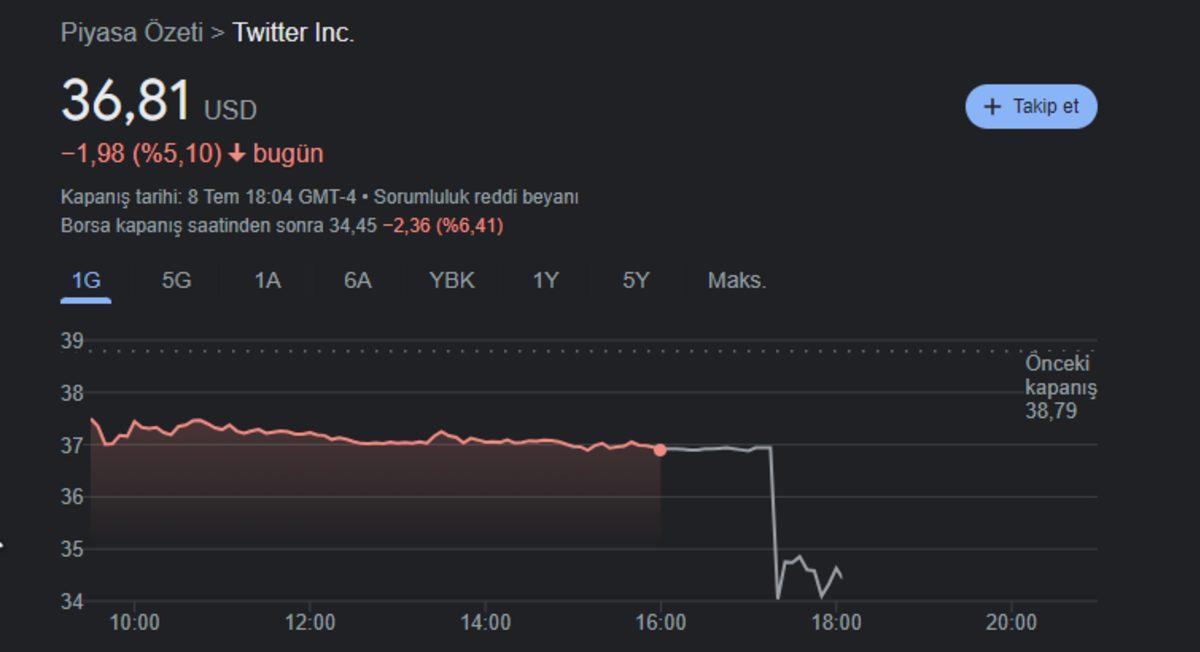Screen dimensions: 1200x652
Task: Show the 6A six-month chart
Action: (357, 281)
